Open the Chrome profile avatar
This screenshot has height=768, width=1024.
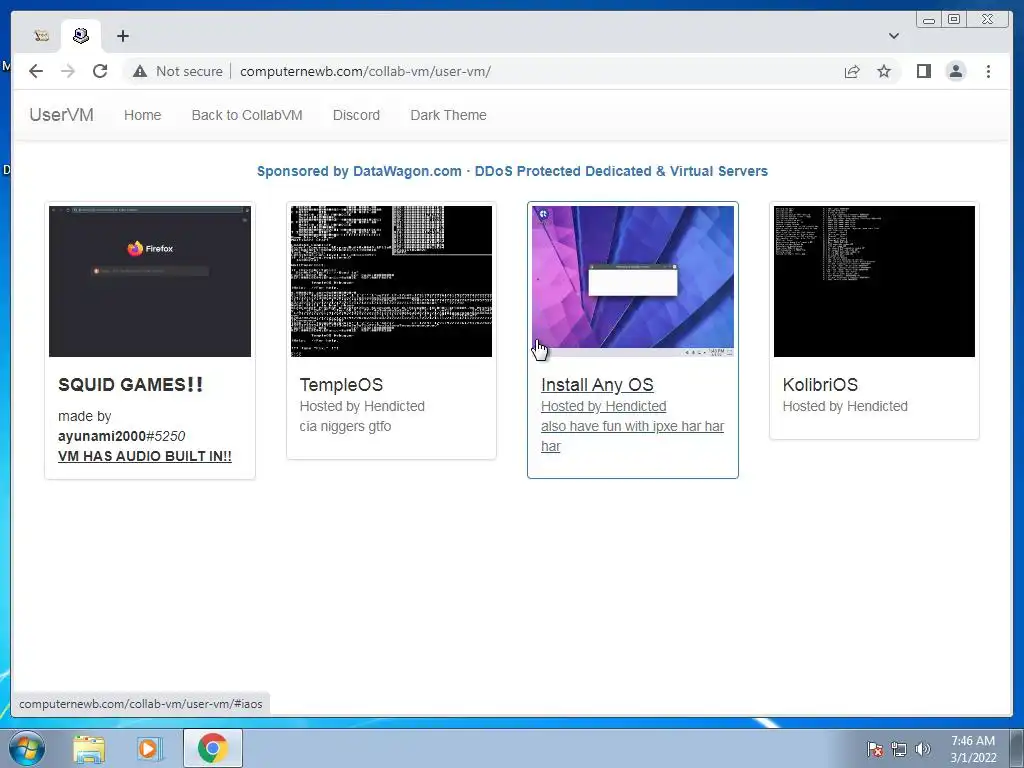[956, 71]
